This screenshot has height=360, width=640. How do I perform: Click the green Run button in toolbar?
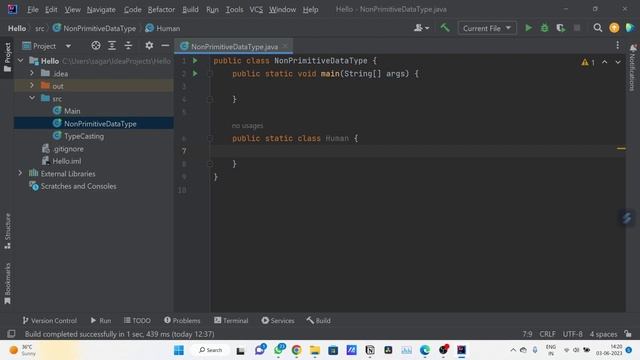tap(528, 28)
